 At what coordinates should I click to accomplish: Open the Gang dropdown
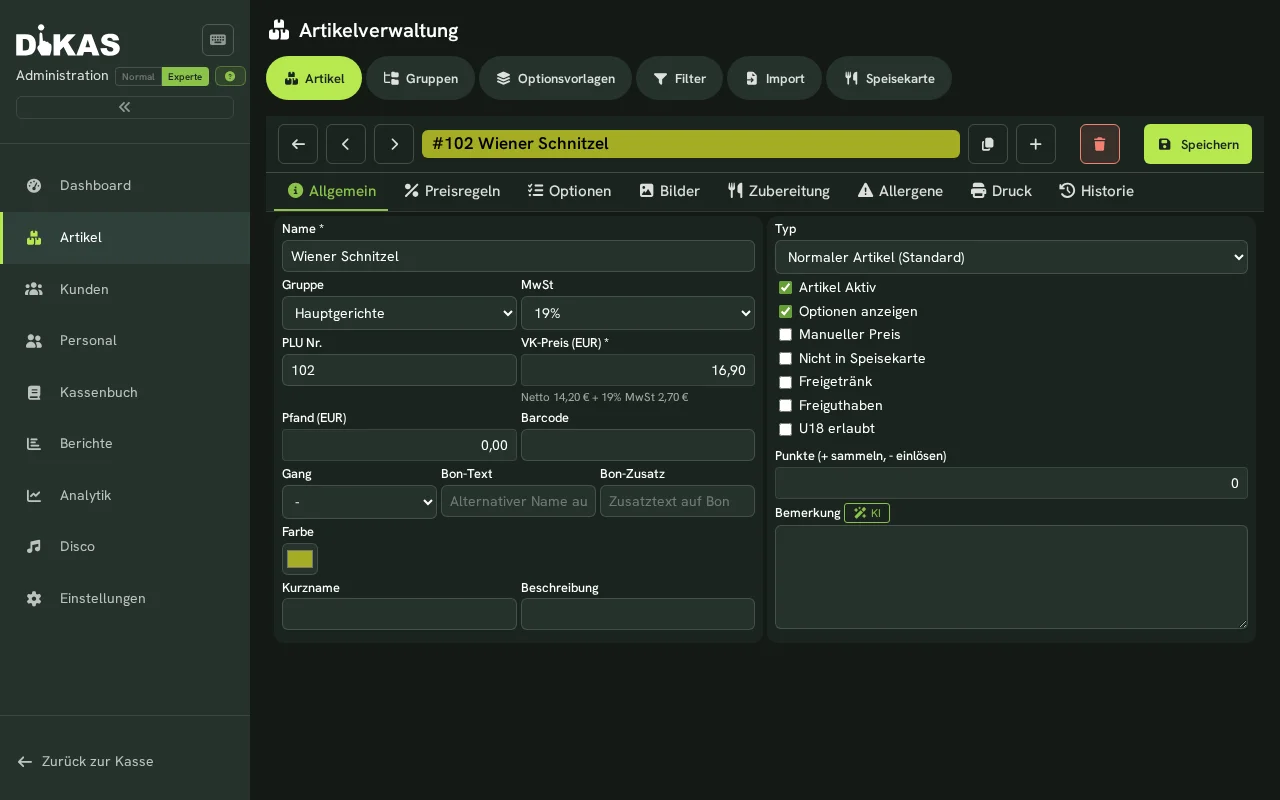pos(359,501)
